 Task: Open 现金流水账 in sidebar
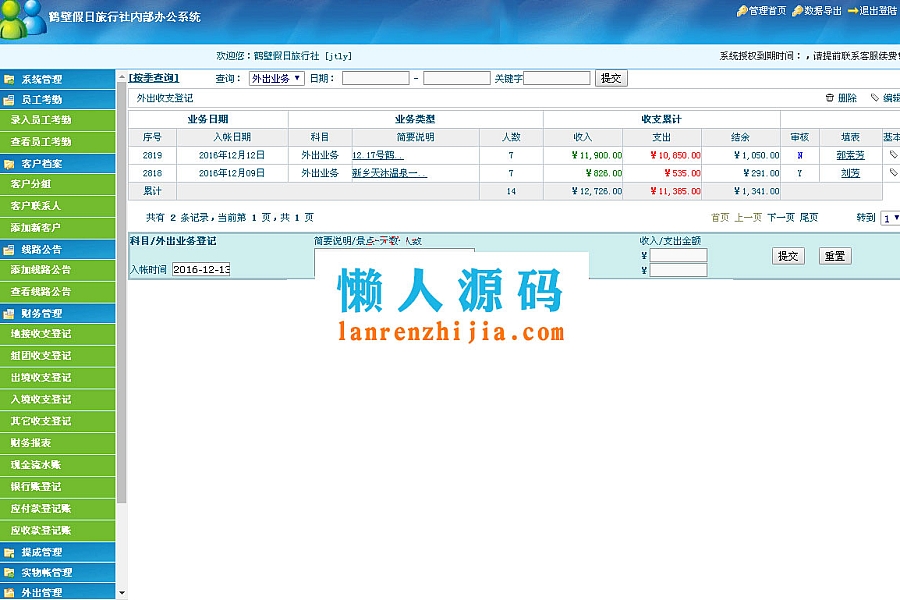(57, 465)
